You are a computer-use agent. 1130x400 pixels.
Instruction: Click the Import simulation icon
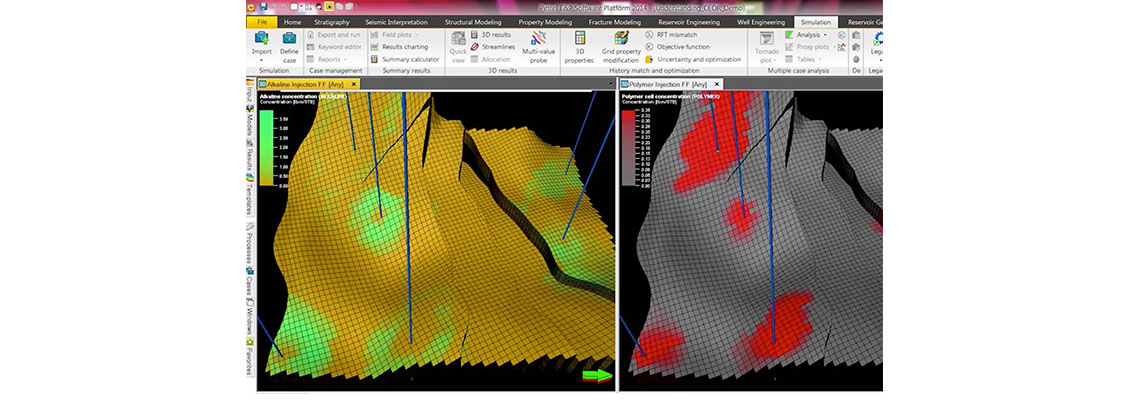pyautogui.click(x=262, y=39)
